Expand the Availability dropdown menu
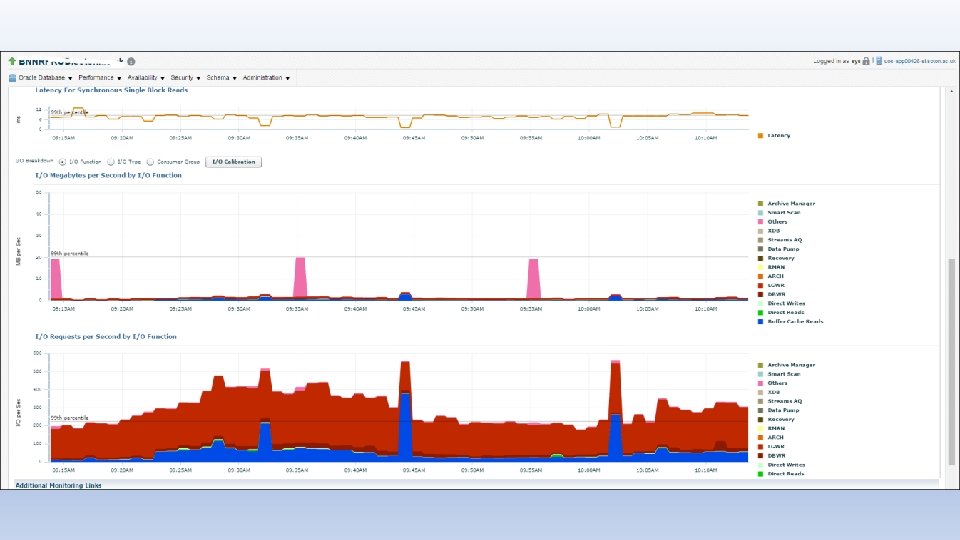This screenshot has height=540, width=960. pyautogui.click(x=146, y=78)
